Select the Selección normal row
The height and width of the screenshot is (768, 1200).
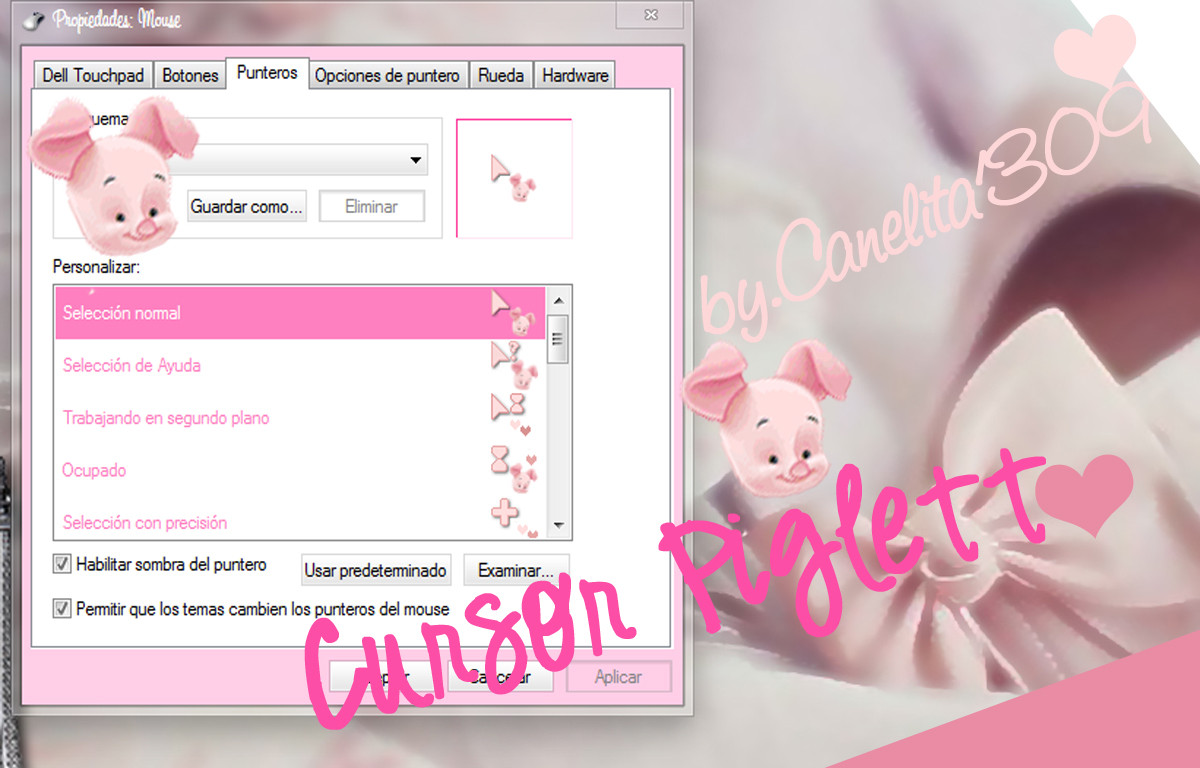point(300,313)
